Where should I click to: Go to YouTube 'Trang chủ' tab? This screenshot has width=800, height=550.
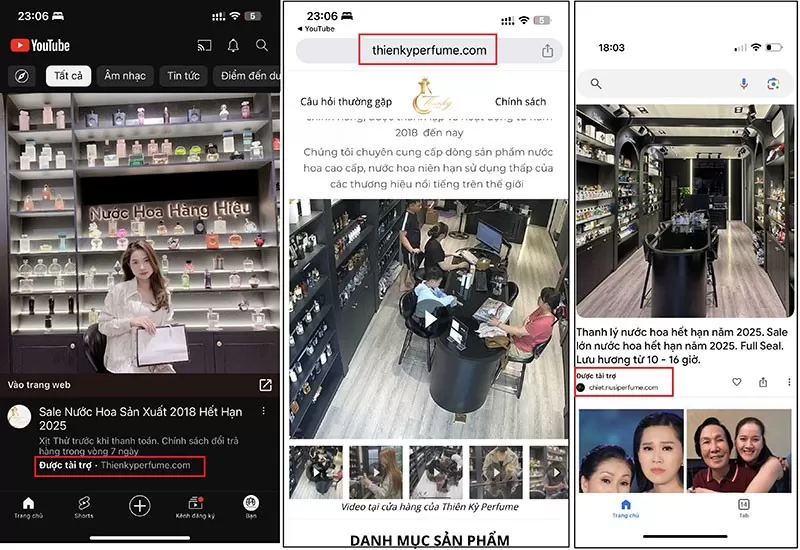point(29,508)
